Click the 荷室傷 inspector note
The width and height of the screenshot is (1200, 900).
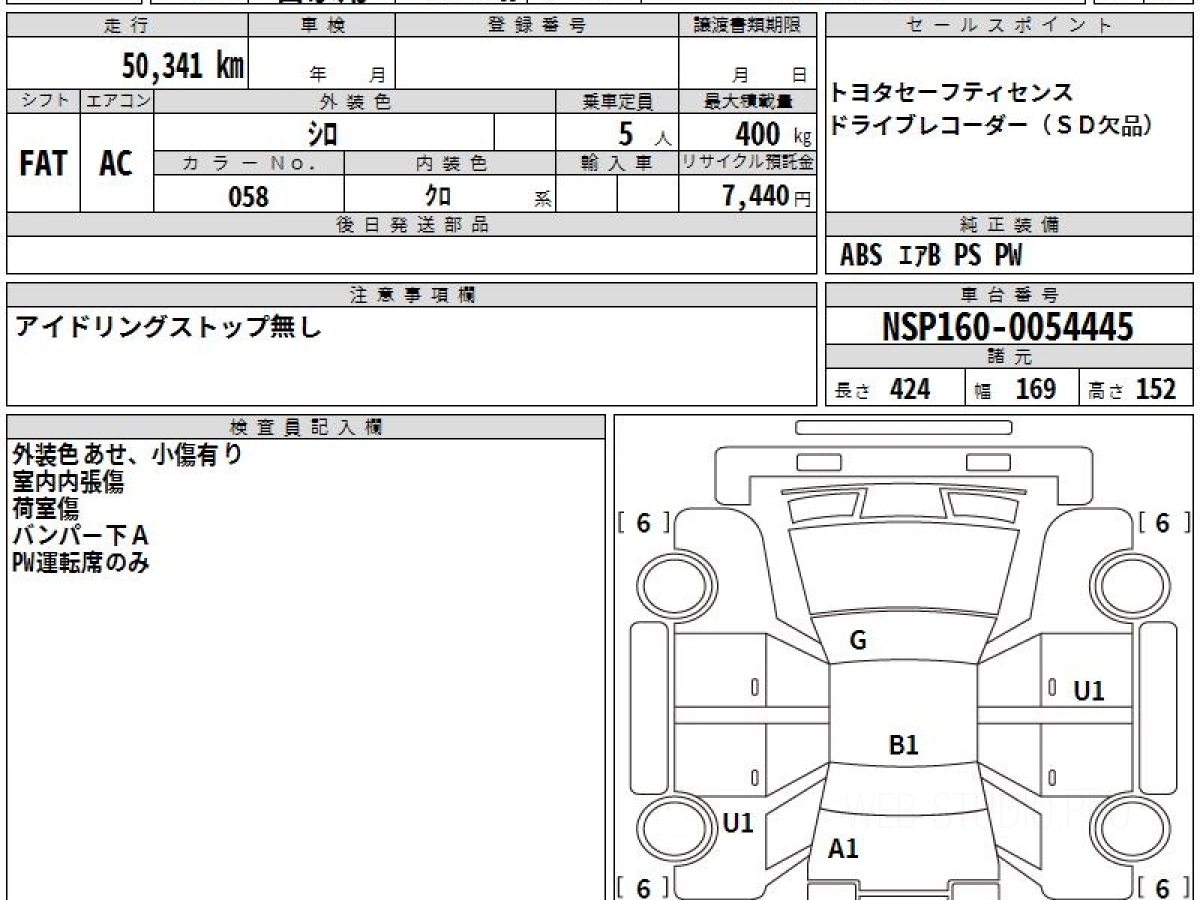point(45,509)
